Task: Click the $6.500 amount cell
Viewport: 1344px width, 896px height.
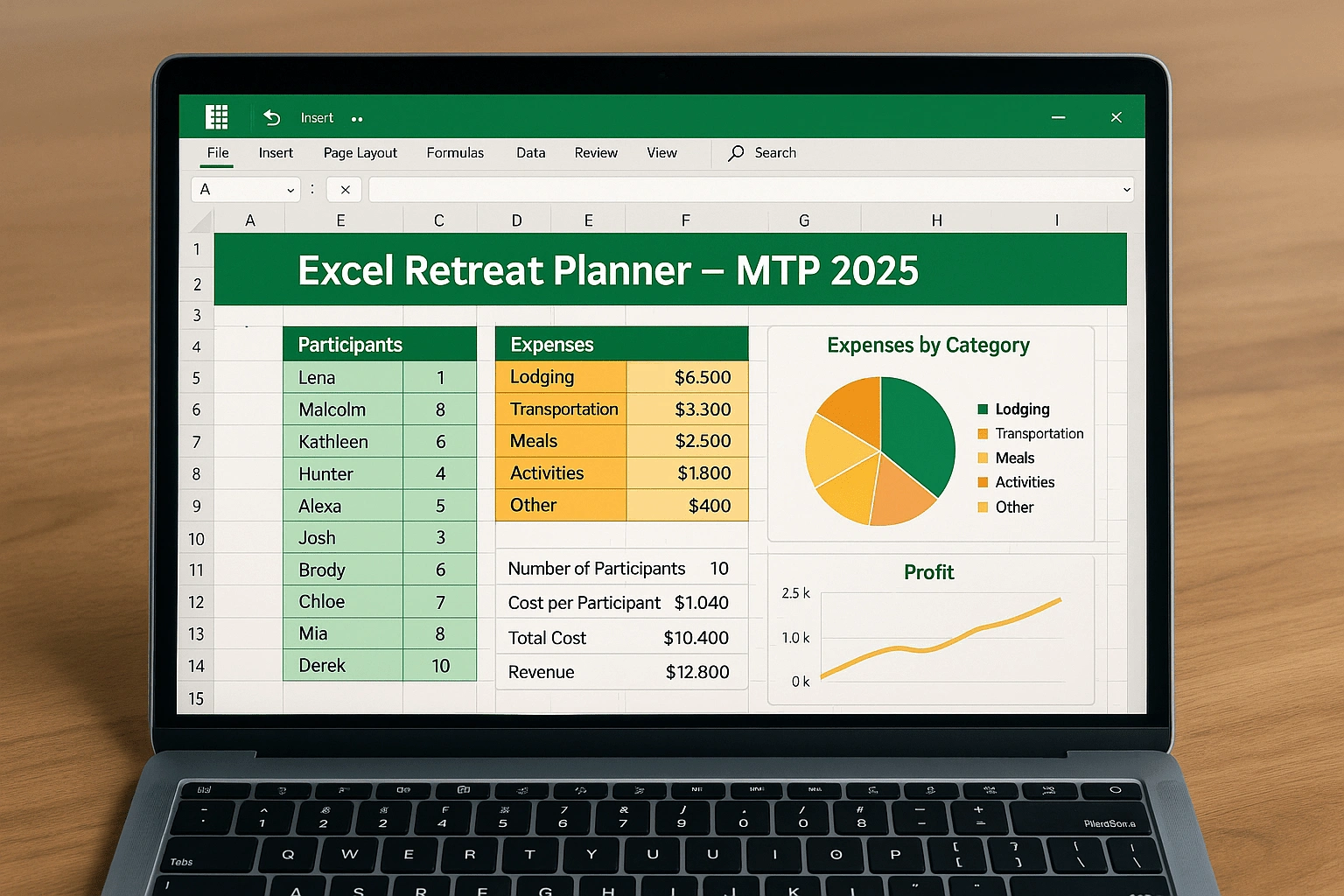Action: pyautogui.click(x=688, y=377)
